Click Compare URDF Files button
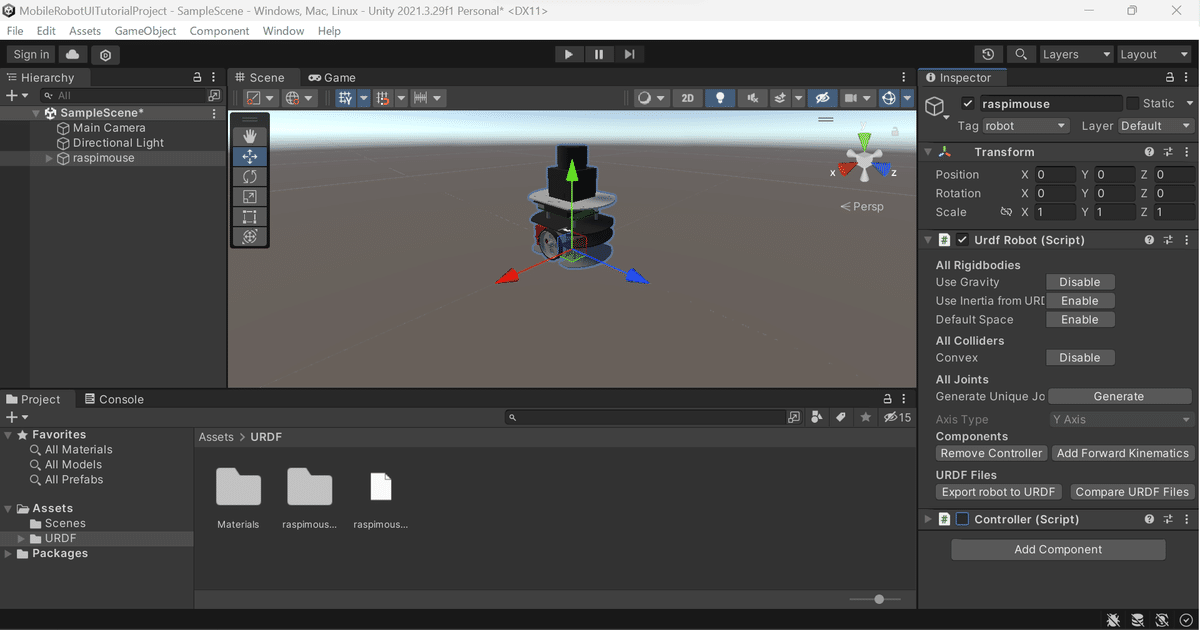 1132,492
